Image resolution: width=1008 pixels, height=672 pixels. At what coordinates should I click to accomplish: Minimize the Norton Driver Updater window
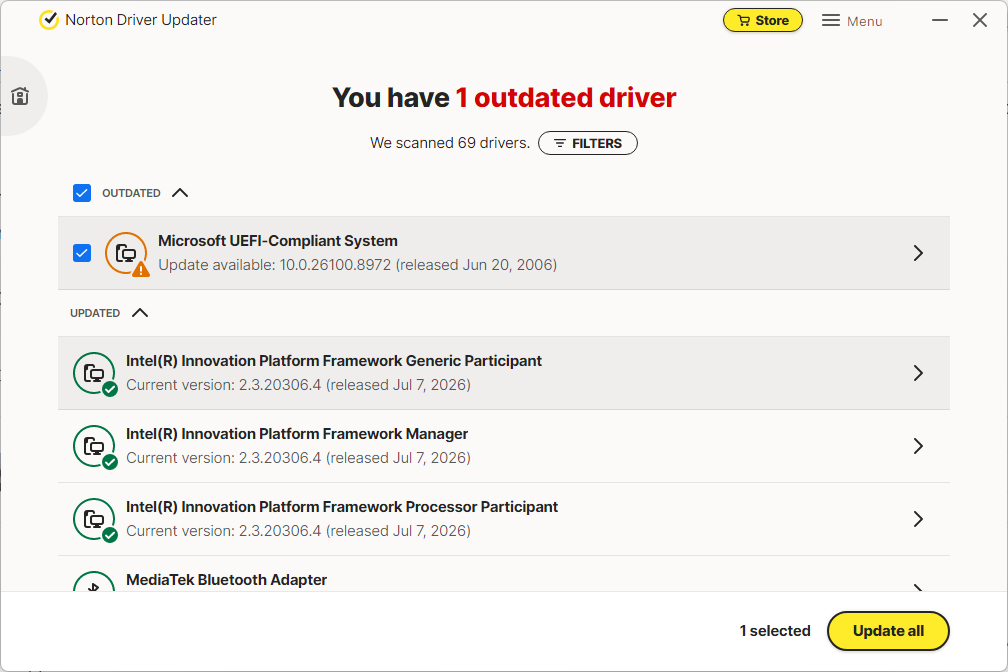coord(940,21)
